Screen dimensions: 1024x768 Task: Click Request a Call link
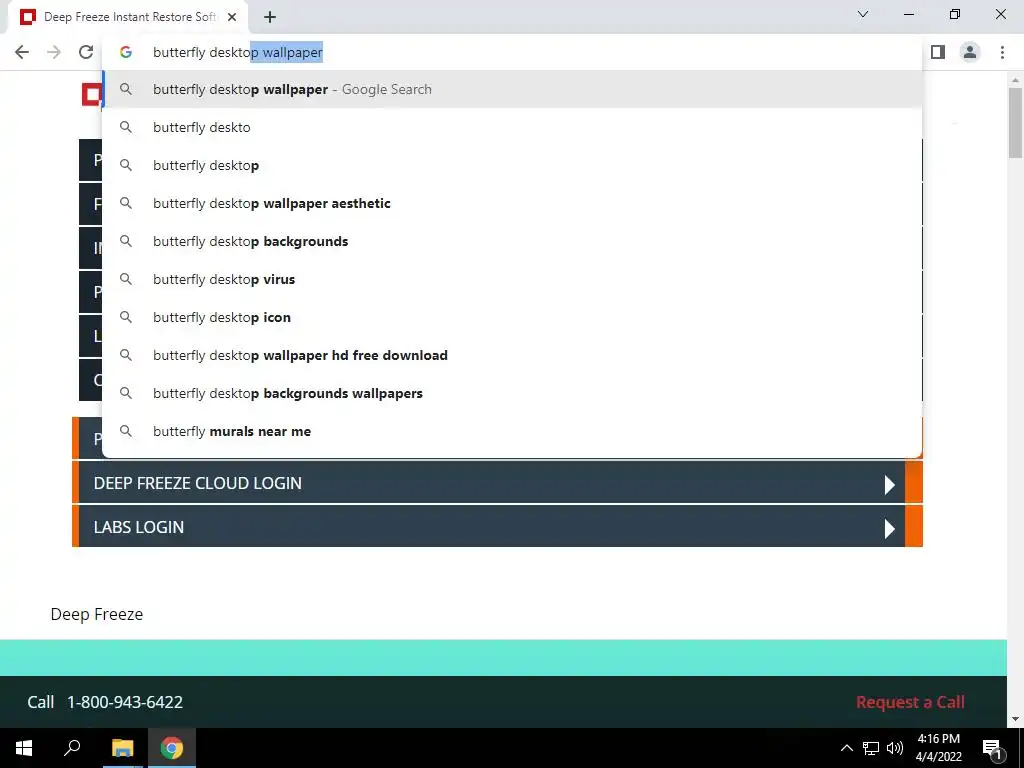[x=910, y=702]
